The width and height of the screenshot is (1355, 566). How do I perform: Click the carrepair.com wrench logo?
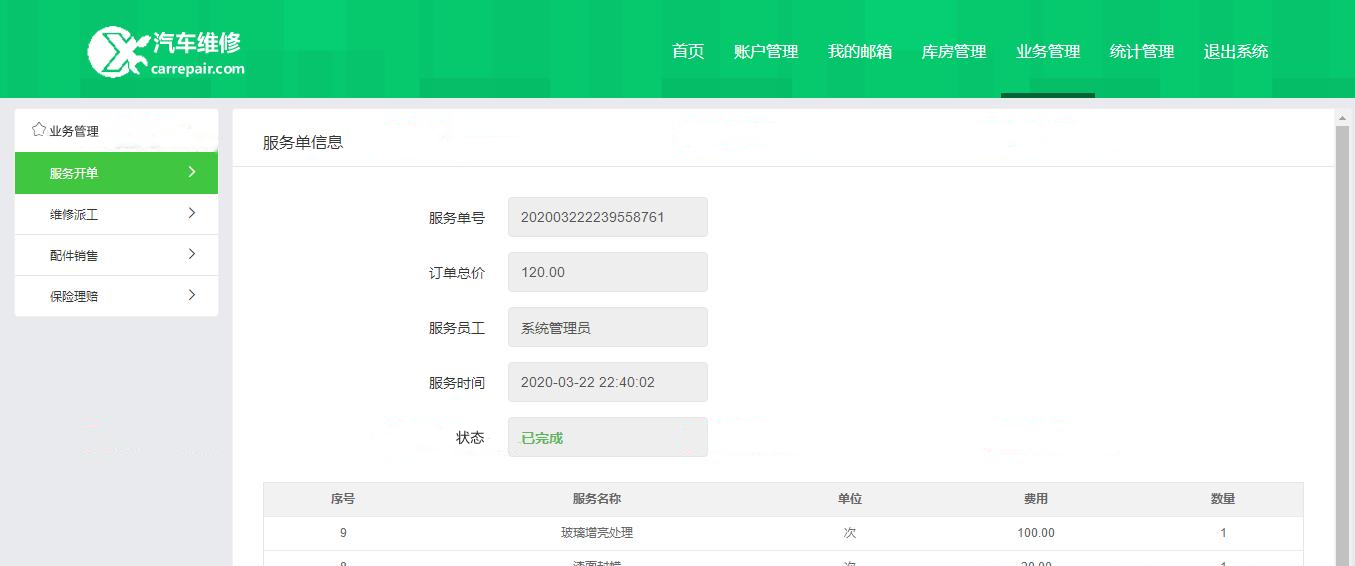[166, 51]
